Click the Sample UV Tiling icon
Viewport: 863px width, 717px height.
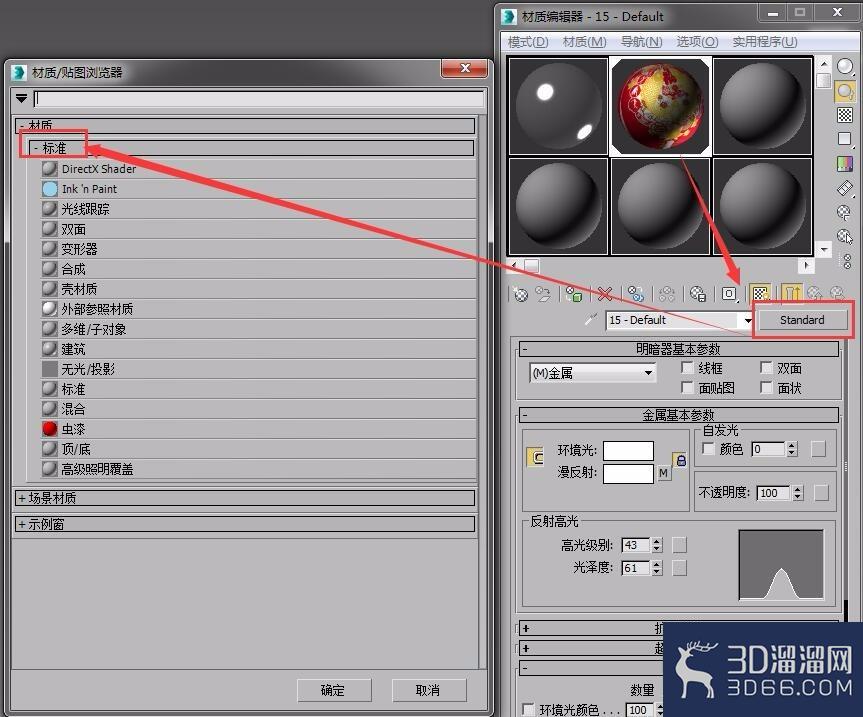click(845, 139)
